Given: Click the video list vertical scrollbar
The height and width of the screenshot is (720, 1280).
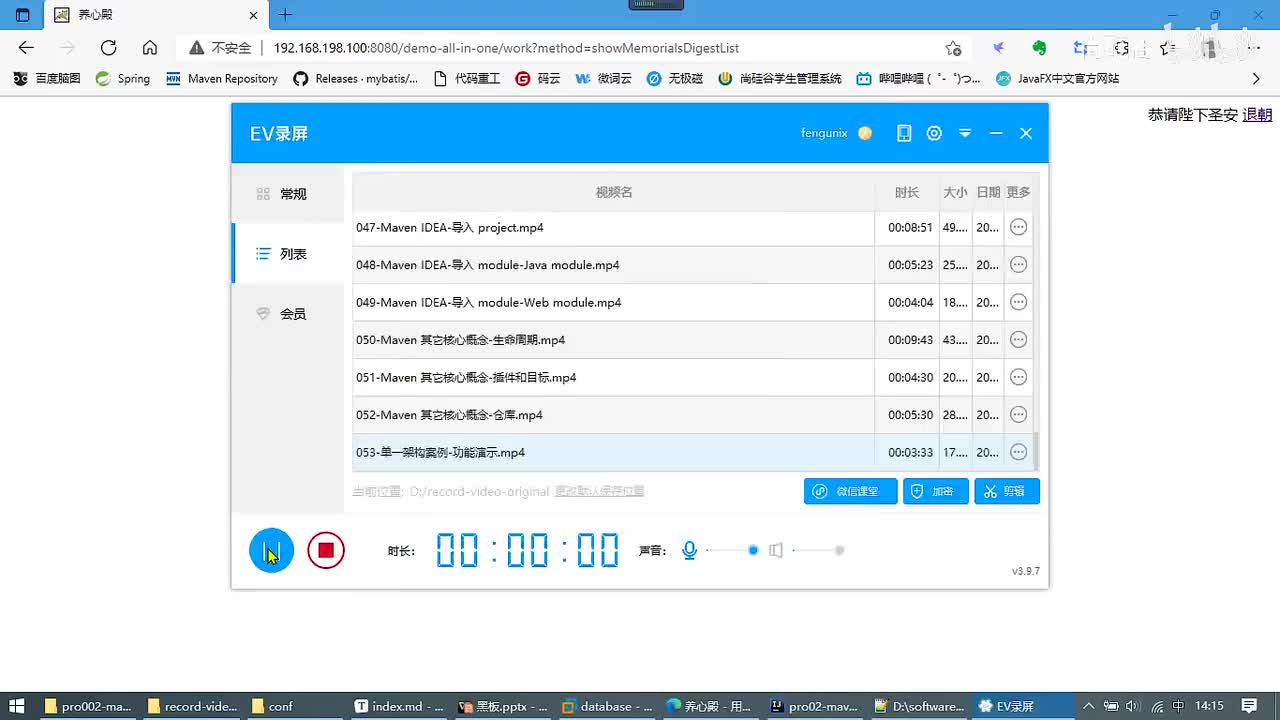Looking at the screenshot, I should [x=1036, y=450].
